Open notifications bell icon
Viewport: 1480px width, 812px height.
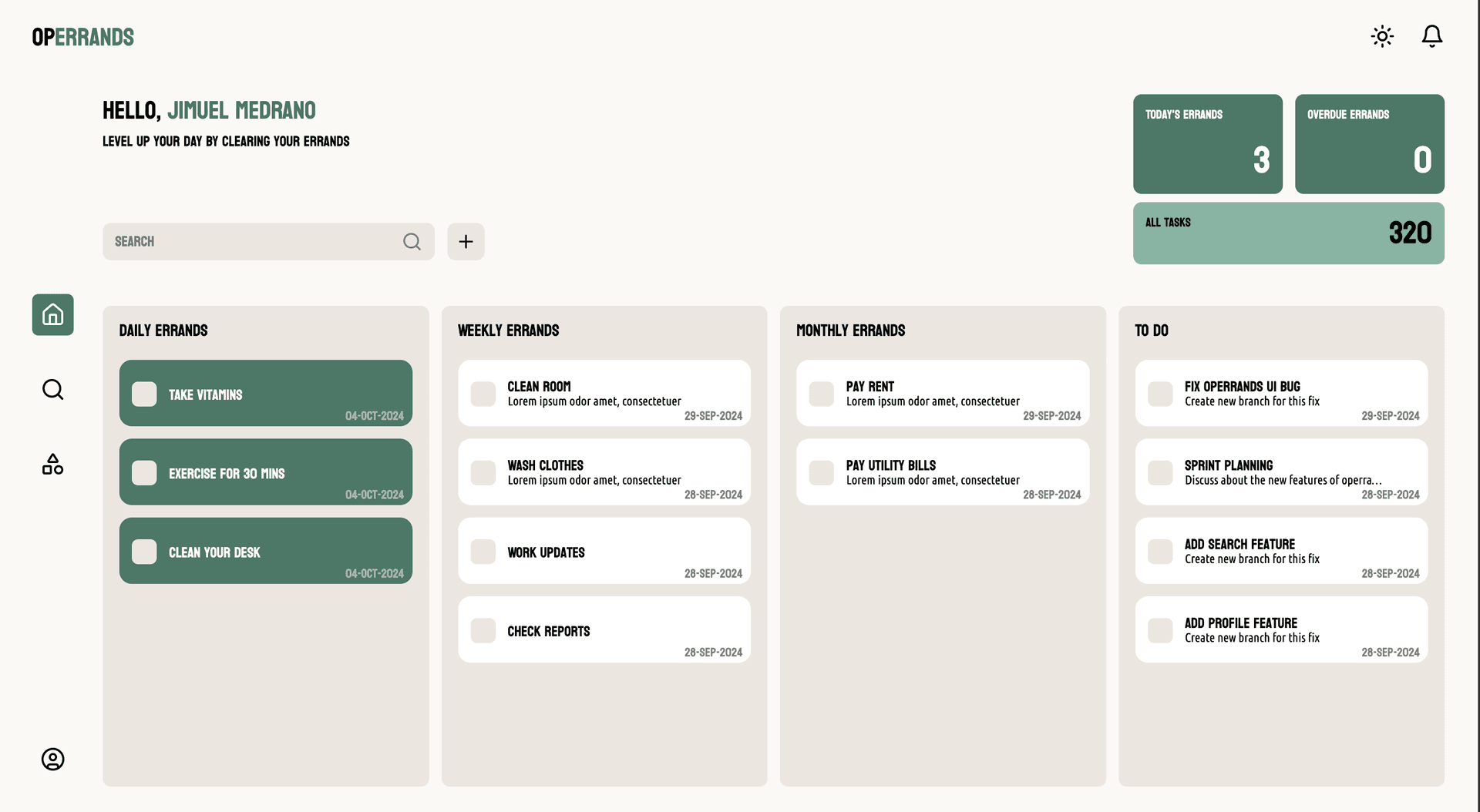tap(1431, 36)
